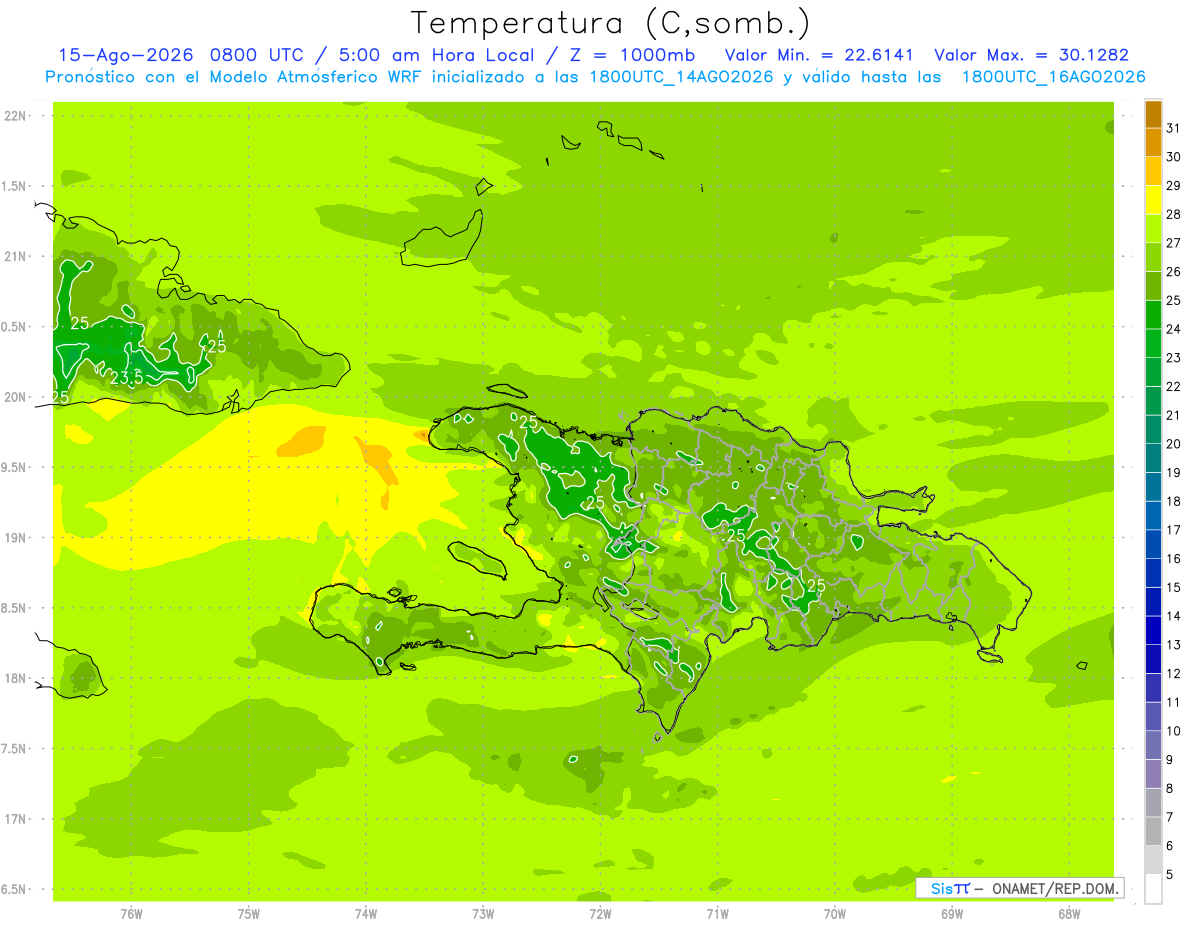Screen dimensions: 1200x927
Task: Click the legend value '10'
Action: (x=1173, y=731)
